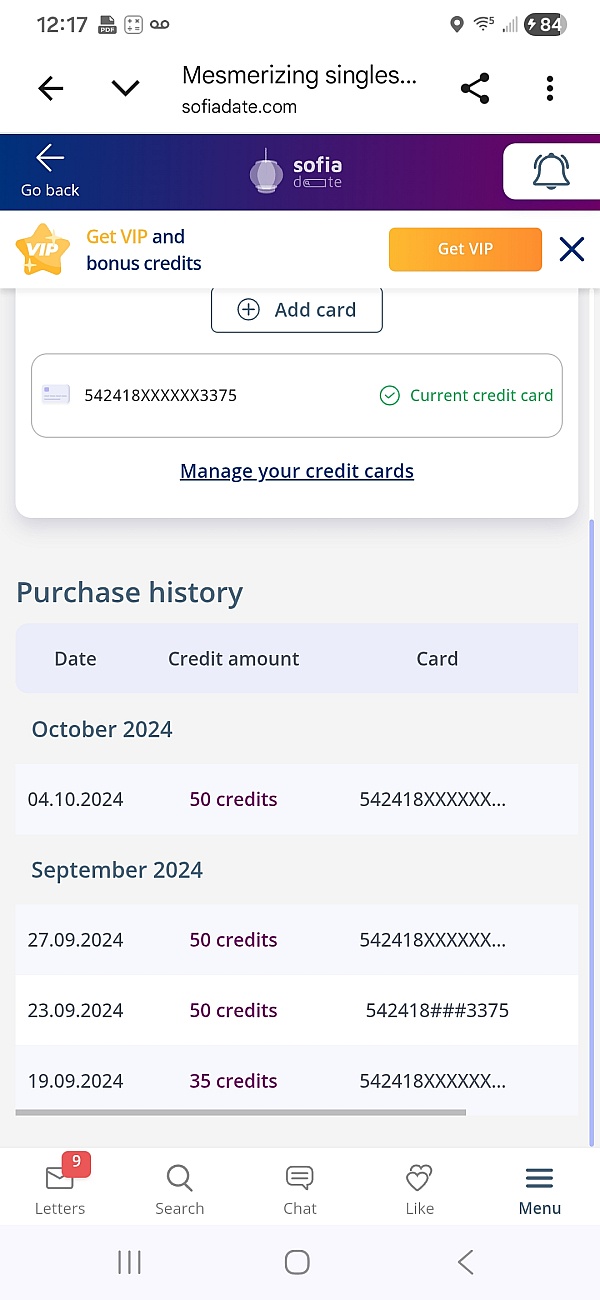Switch to the Search tab
600x1300 pixels.
click(x=180, y=1188)
